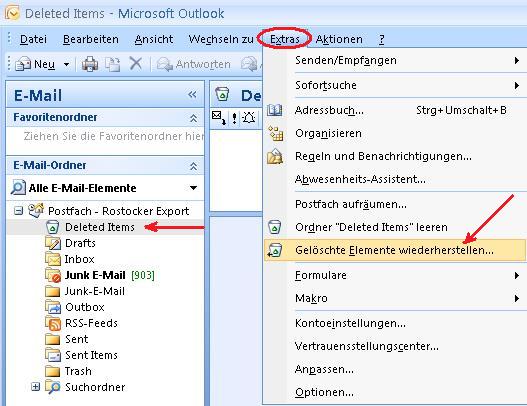The width and height of the screenshot is (527, 406).
Task: Open the Bearbeiten menu
Action: coord(91,39)
